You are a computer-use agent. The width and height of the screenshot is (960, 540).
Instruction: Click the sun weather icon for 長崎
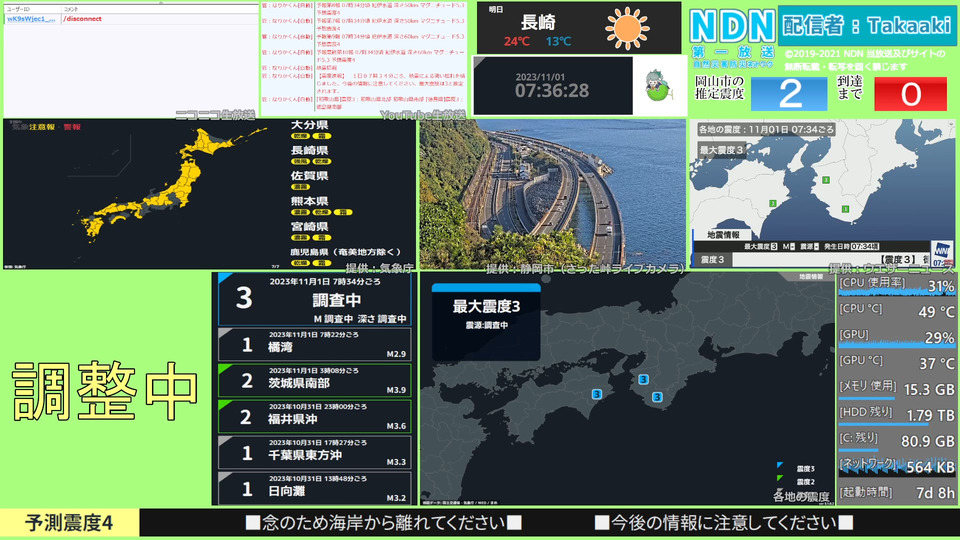tap(628, 28)
